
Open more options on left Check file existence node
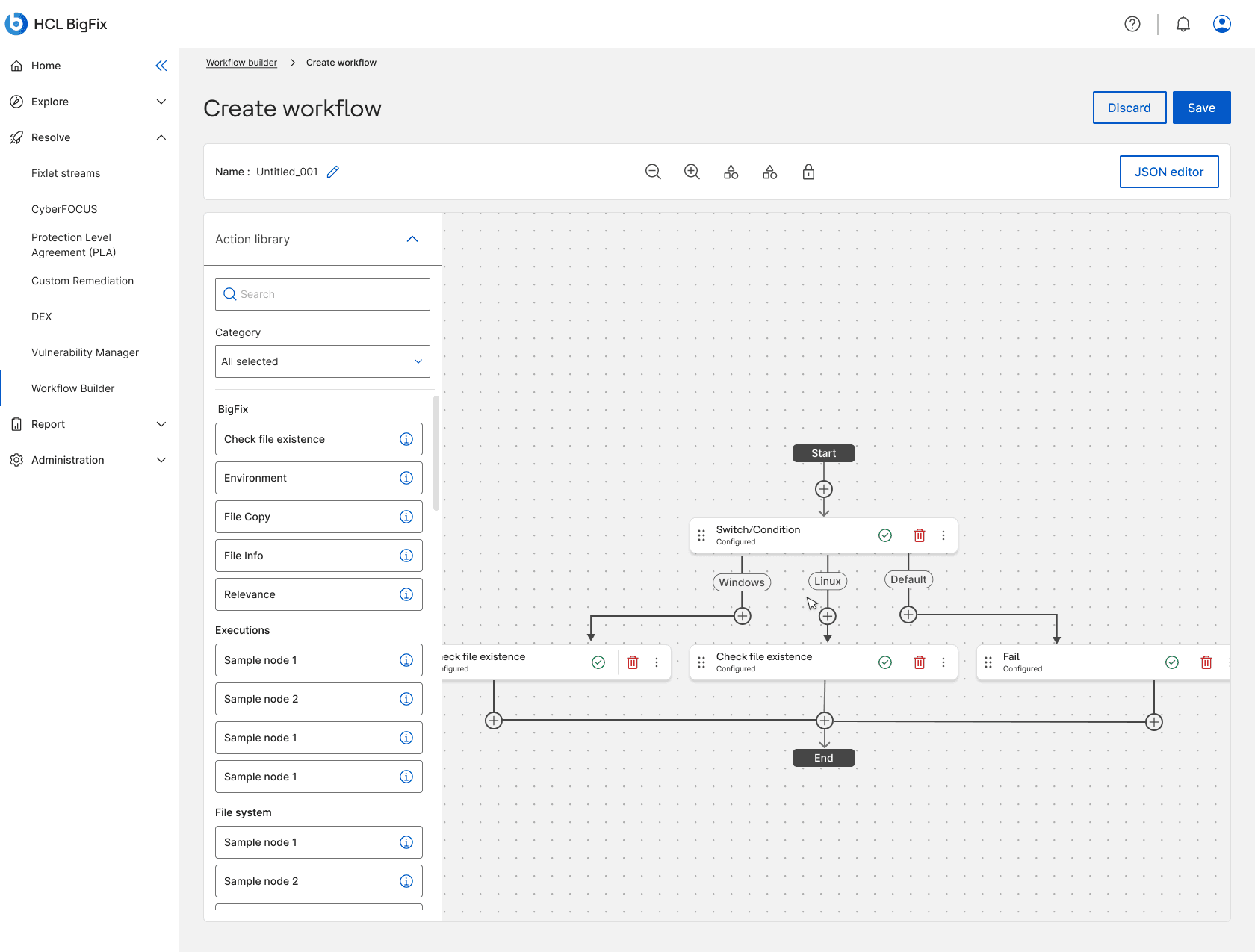coord(657,662)
